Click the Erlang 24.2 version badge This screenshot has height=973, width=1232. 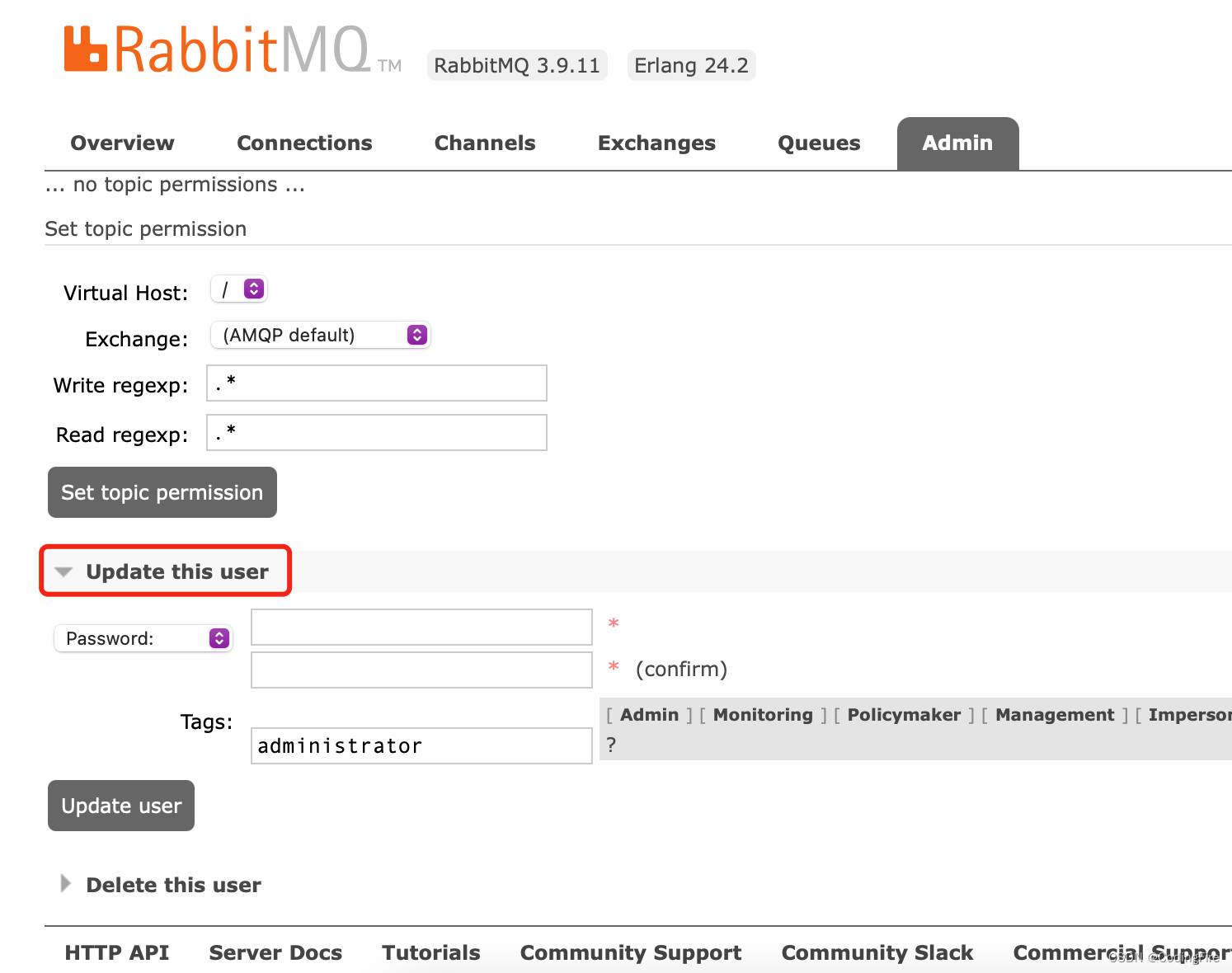pos(691,65)
